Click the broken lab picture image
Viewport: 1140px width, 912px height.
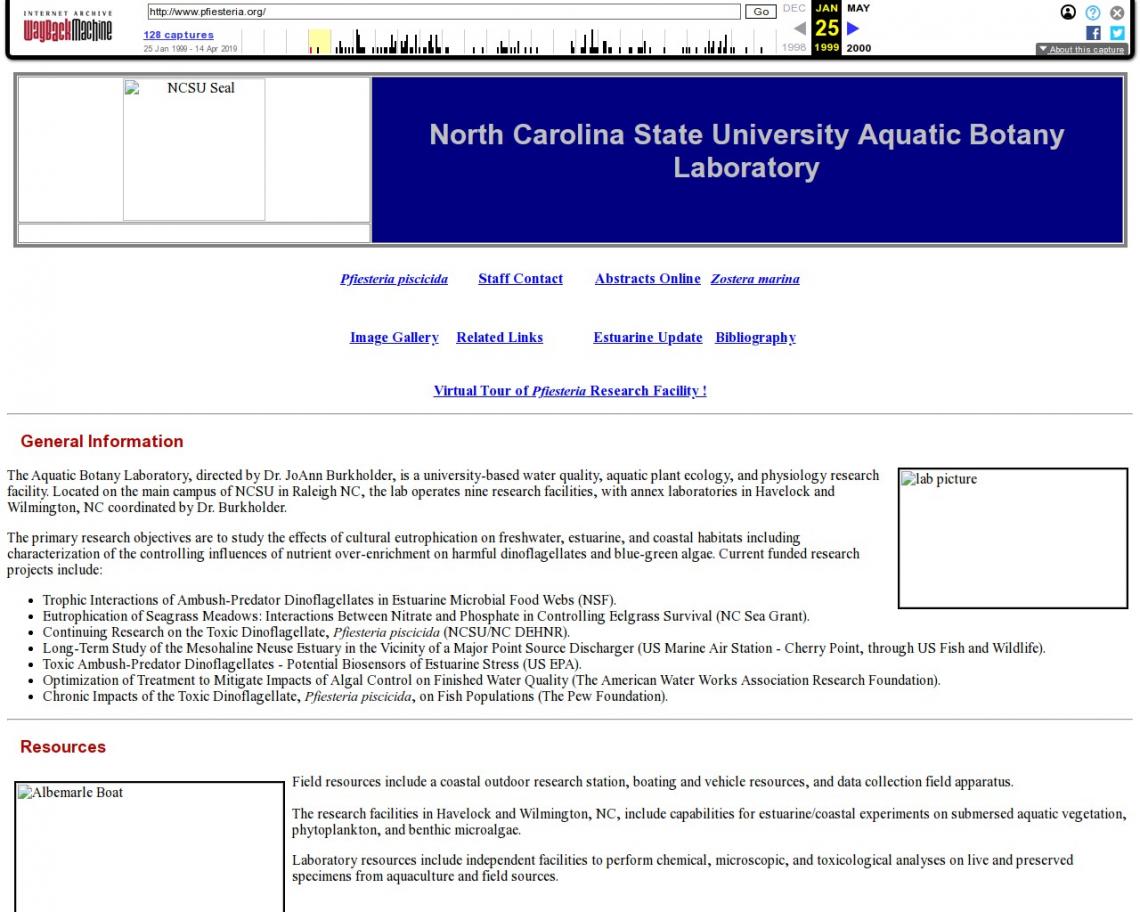click(1013, 538)
